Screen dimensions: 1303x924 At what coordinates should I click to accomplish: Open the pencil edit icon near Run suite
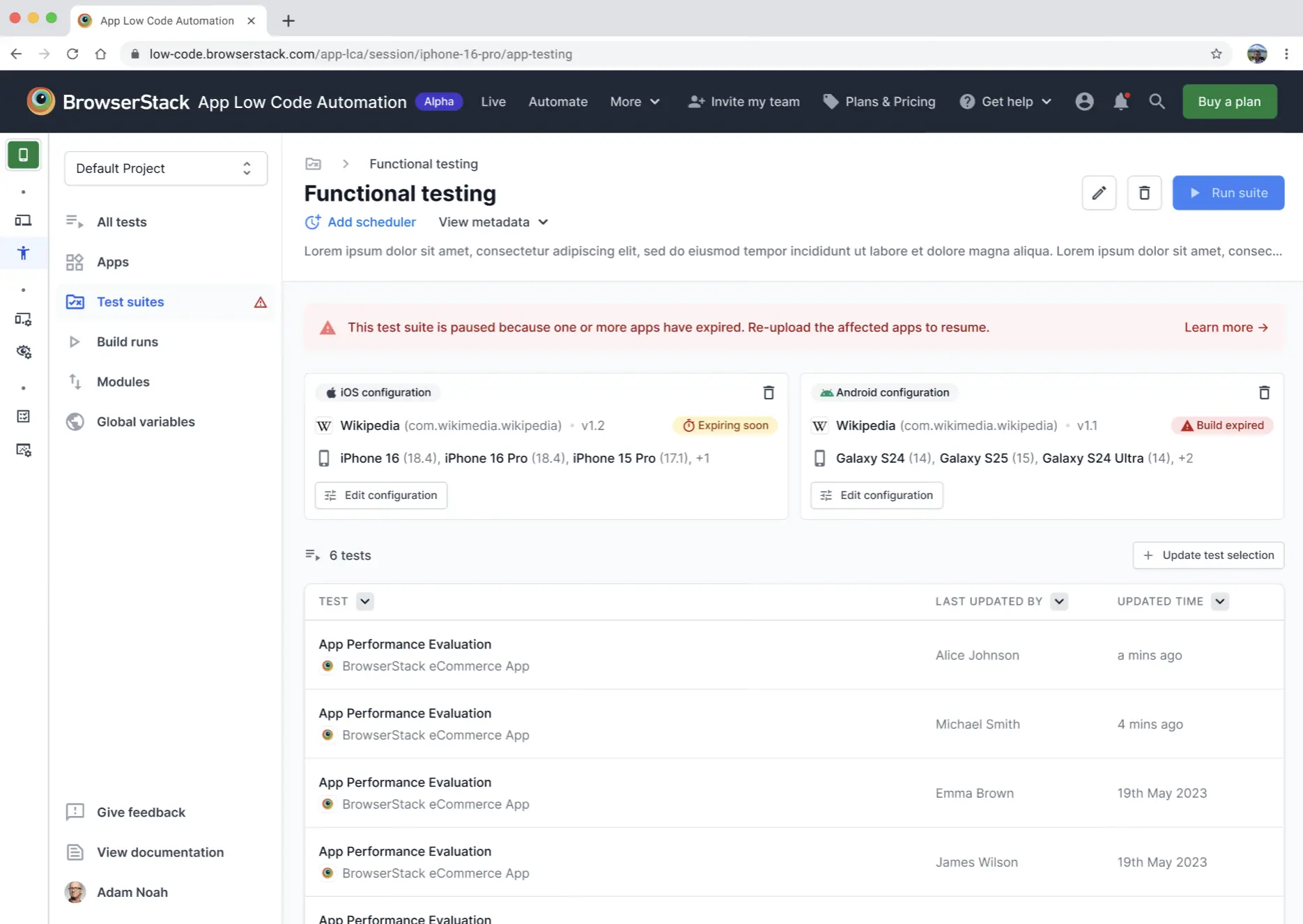pos(1099,192)
